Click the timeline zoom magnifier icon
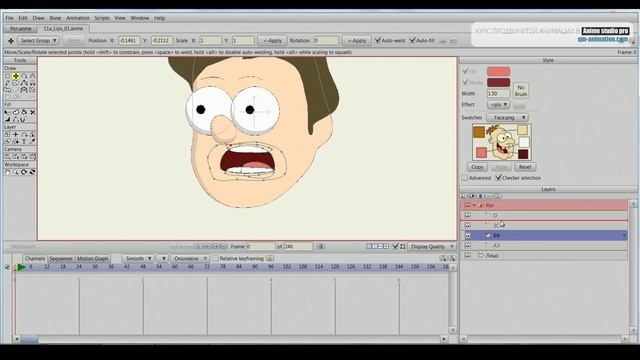This screenshot has height=360, width=640. (x=443, y=258)
